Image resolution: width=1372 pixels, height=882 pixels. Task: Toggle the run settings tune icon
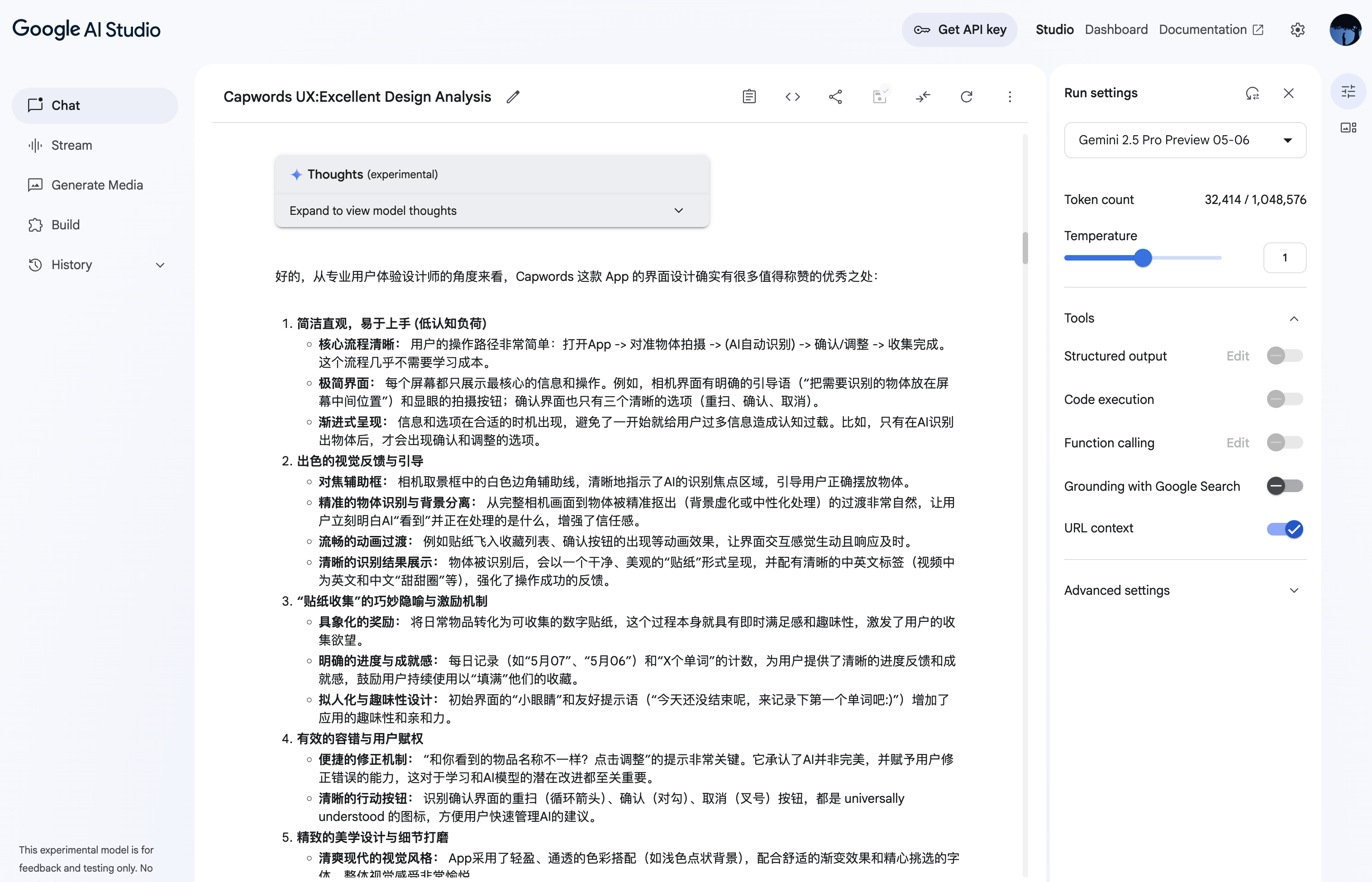tap(1348, 92)
